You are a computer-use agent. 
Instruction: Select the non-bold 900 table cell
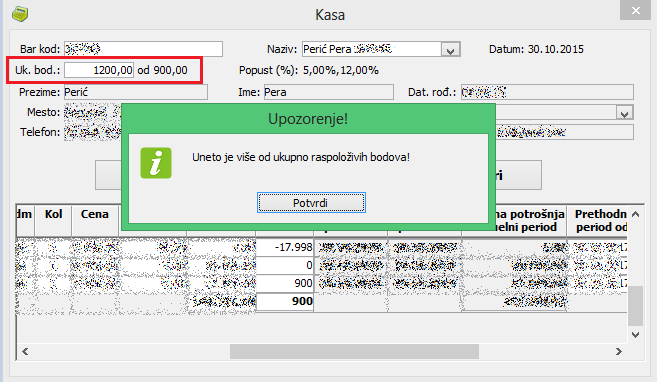click(x=285, y=283)
